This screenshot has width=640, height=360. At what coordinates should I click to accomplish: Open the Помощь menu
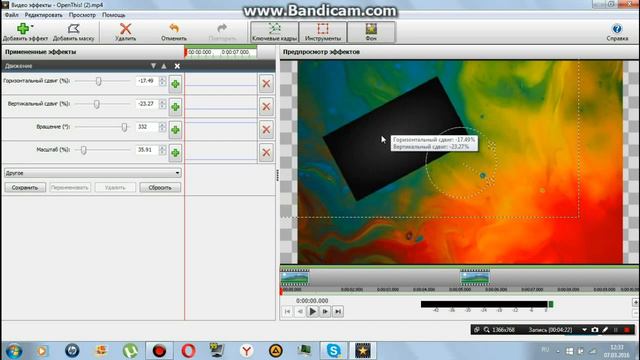[x=113, y=15]
